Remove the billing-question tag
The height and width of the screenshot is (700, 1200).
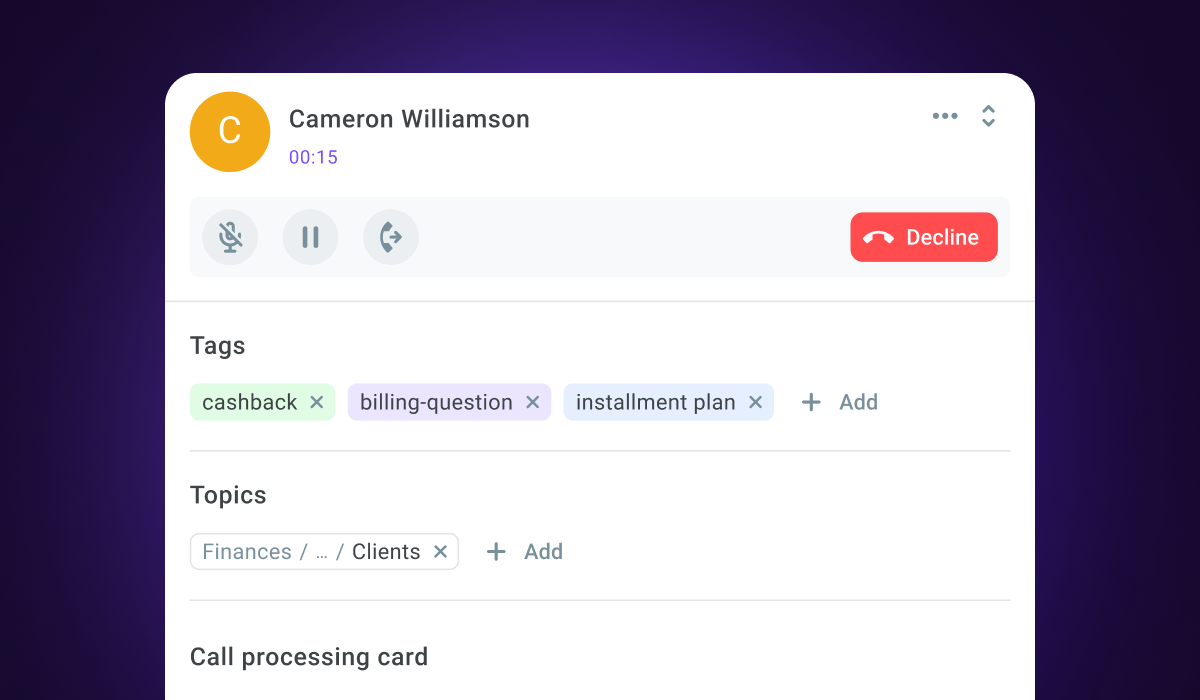click(532, 402)
